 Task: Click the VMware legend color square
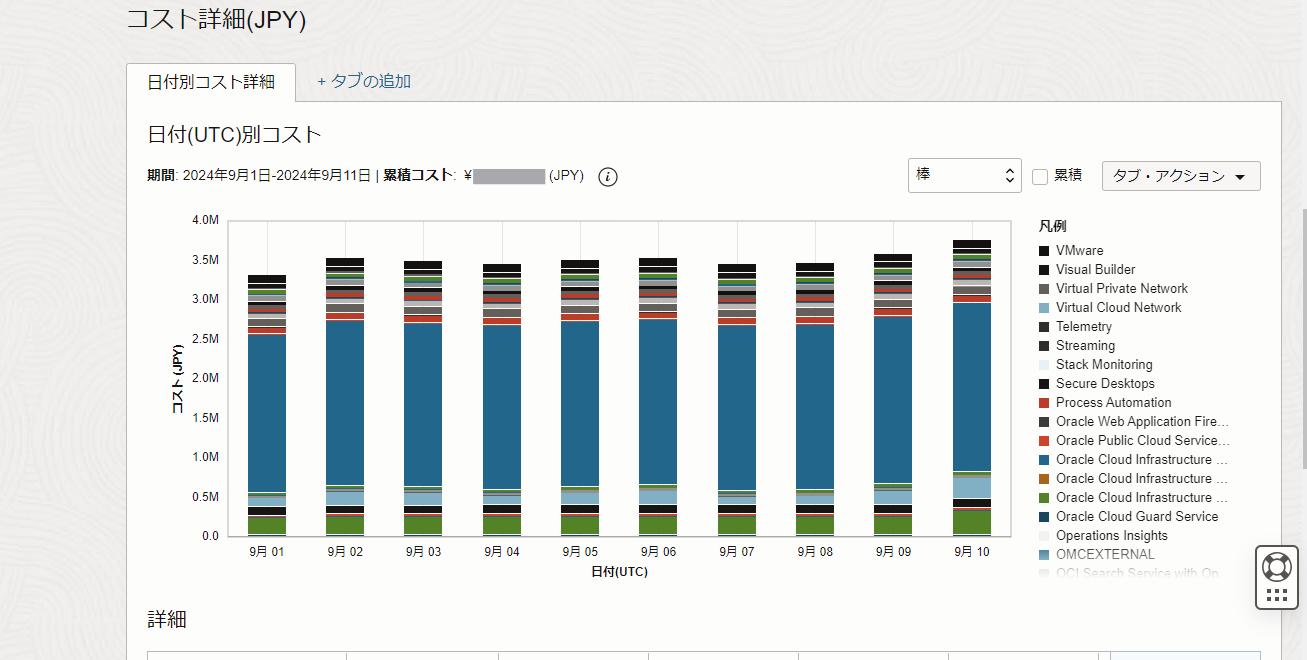(x=1044, y=251)
